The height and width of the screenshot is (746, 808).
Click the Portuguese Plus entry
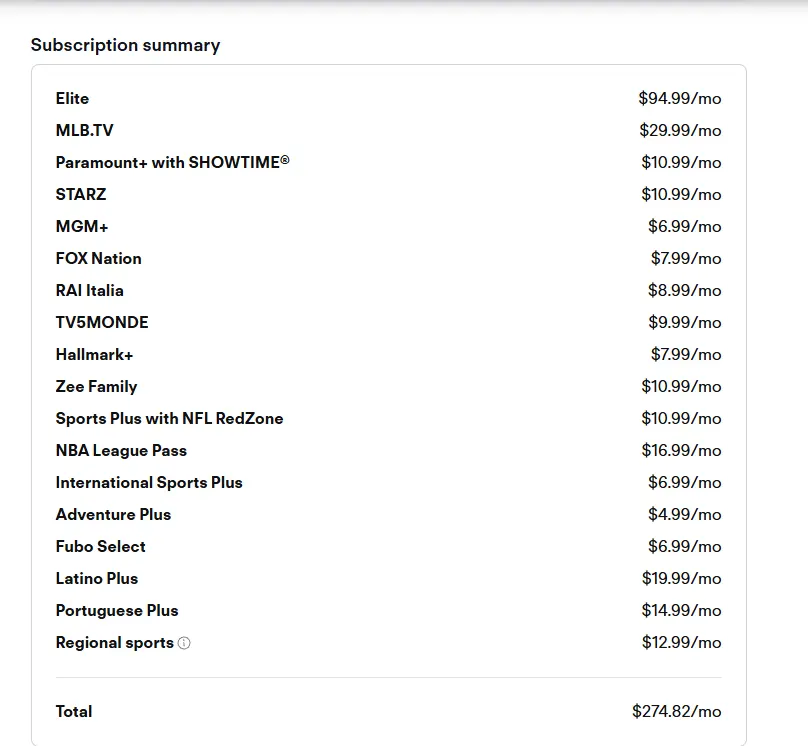(x=117, y=611)
